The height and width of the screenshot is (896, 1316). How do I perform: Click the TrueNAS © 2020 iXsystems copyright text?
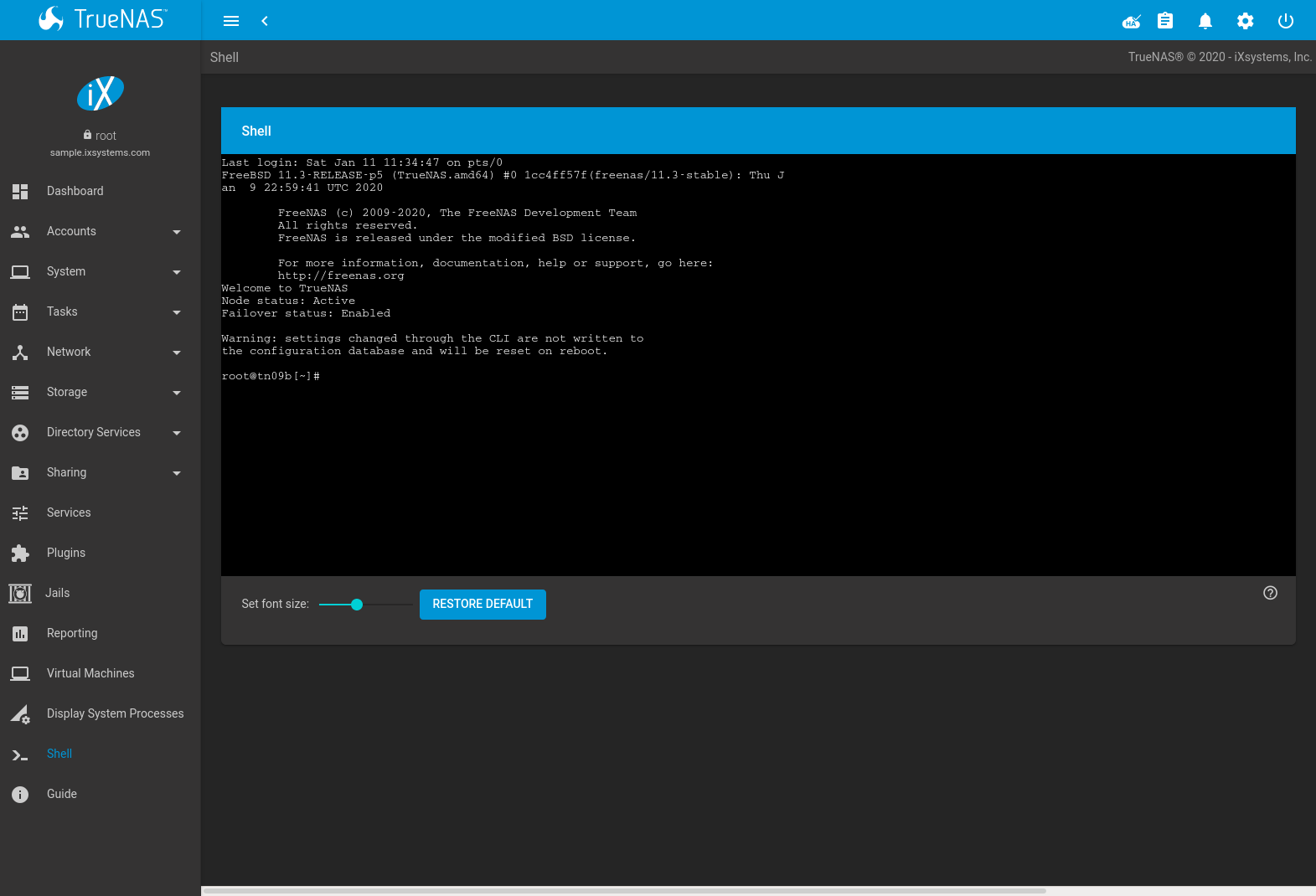(x=1220, y=57)
